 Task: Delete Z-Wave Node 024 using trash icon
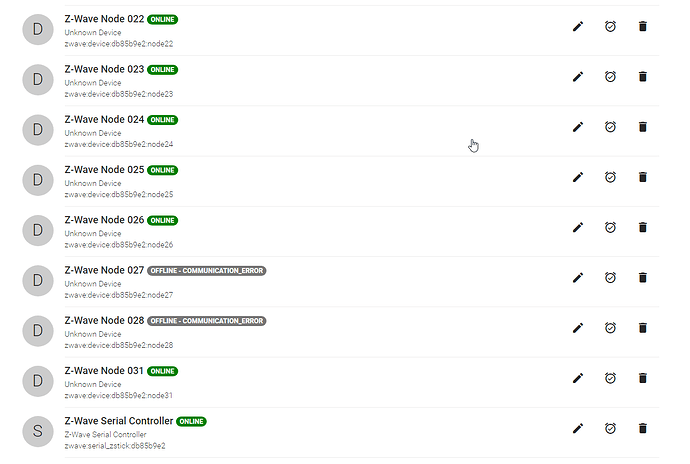click(643, 127)
